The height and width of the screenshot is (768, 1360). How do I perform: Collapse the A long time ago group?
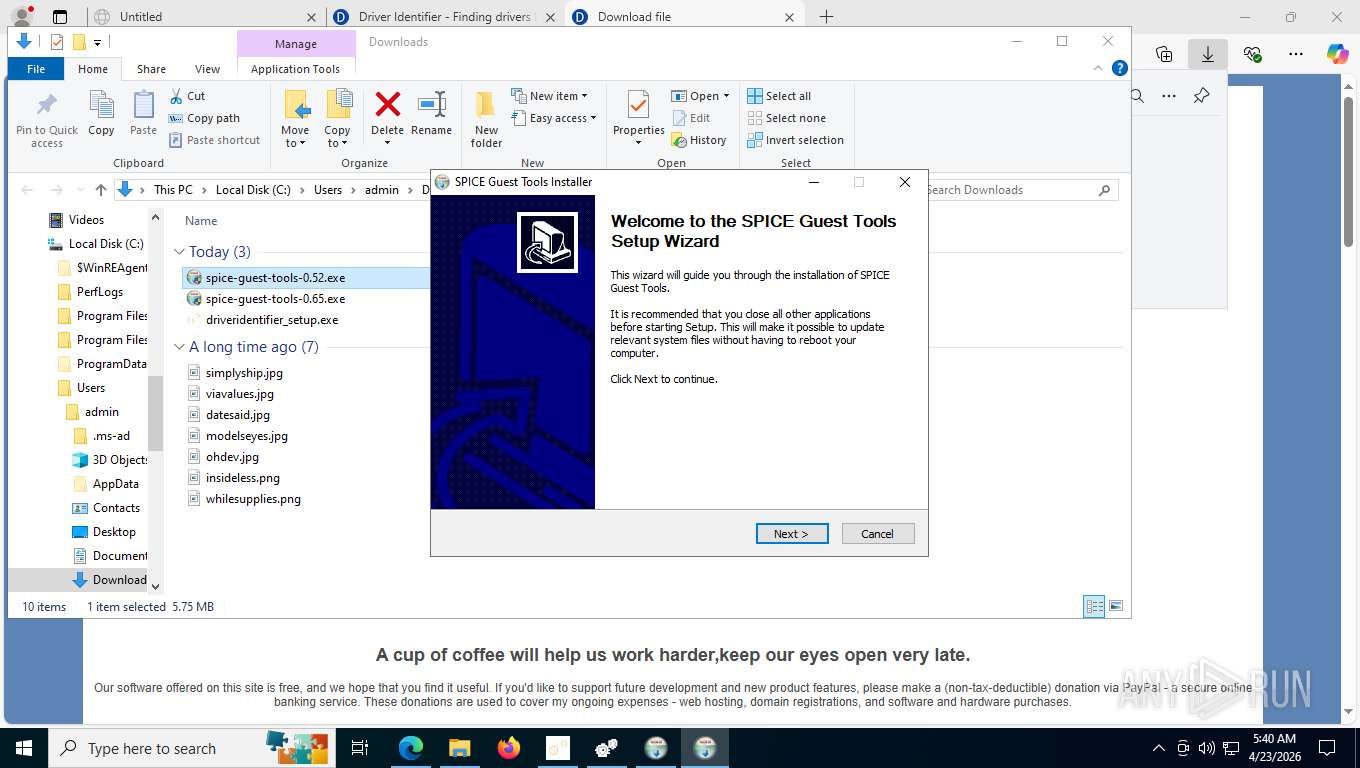pyautogui.click(x=180, y=347)
